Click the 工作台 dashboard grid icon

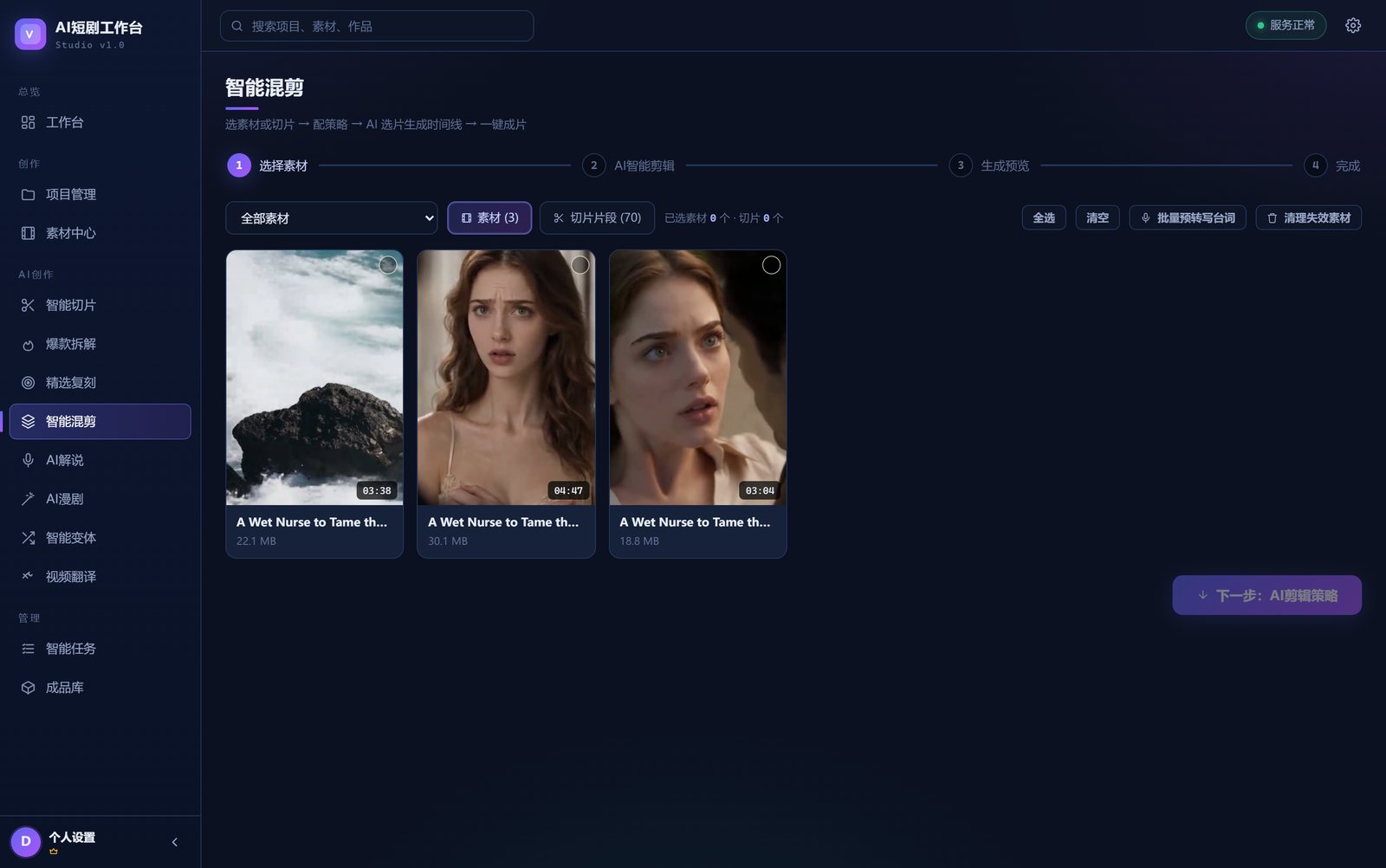[28, 123]
